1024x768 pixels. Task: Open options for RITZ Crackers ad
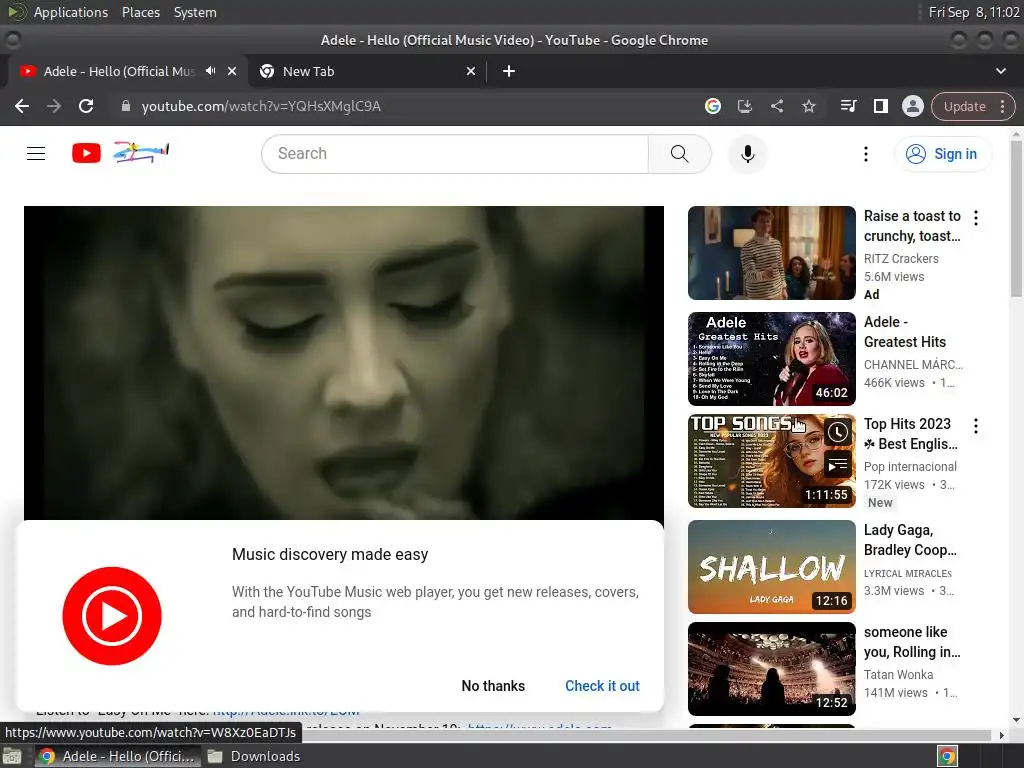[x=976, y=217]
